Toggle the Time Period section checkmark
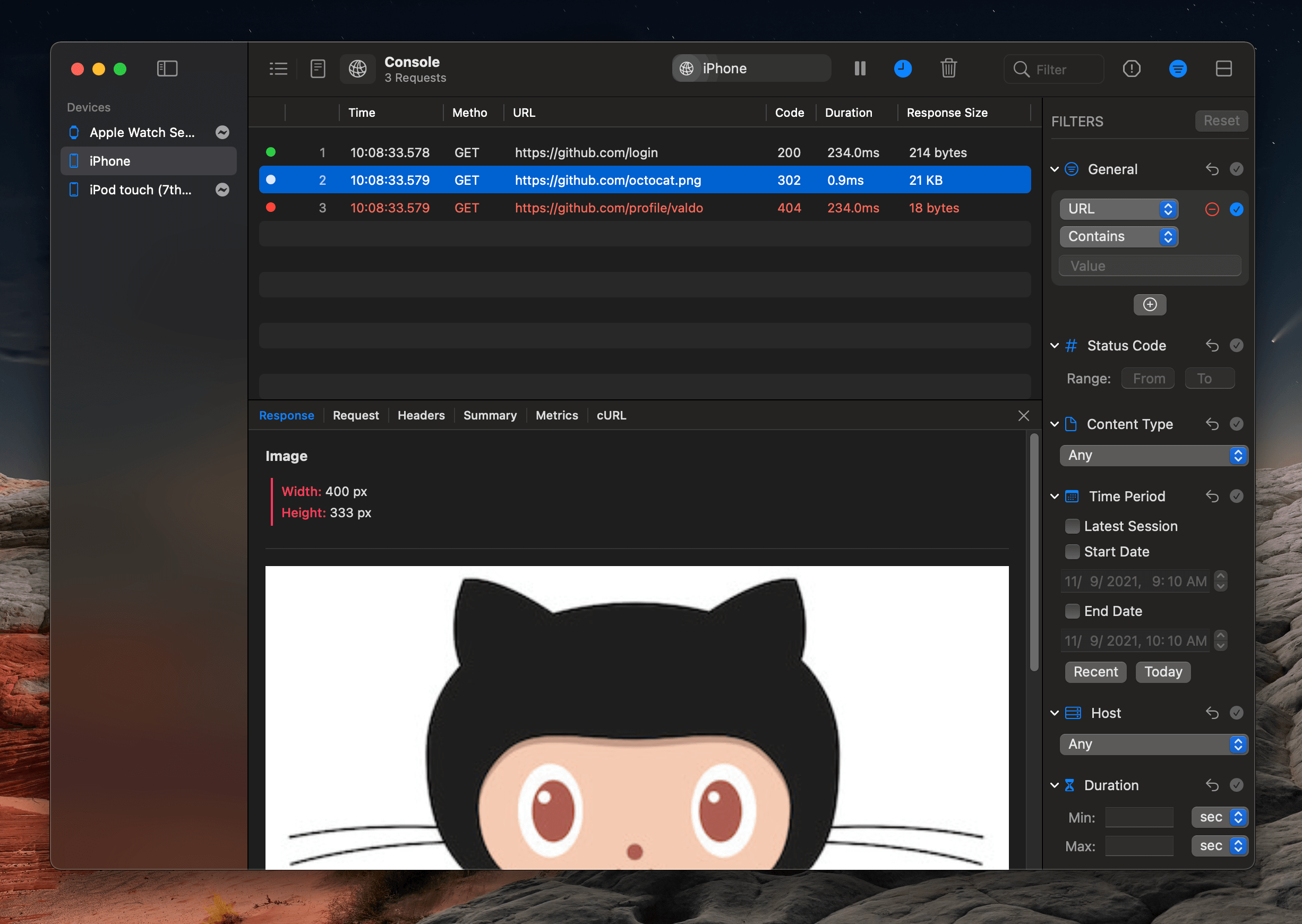Screen dimensions: 1302x924 pyautogui.click(x=1237, y=497)
